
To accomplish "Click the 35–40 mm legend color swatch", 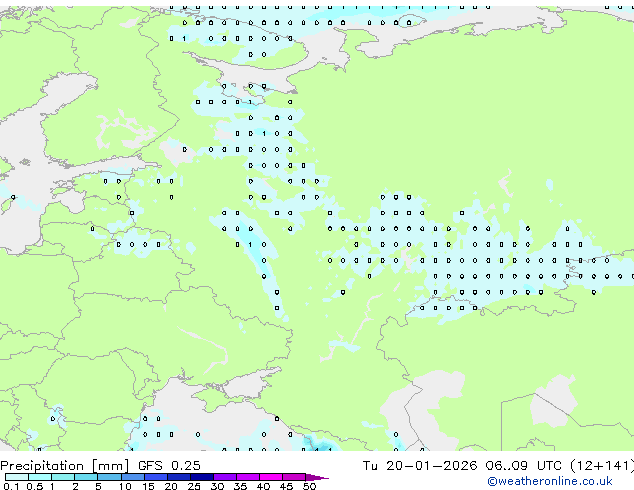I will pyautogui.click(x=248, y=477).
